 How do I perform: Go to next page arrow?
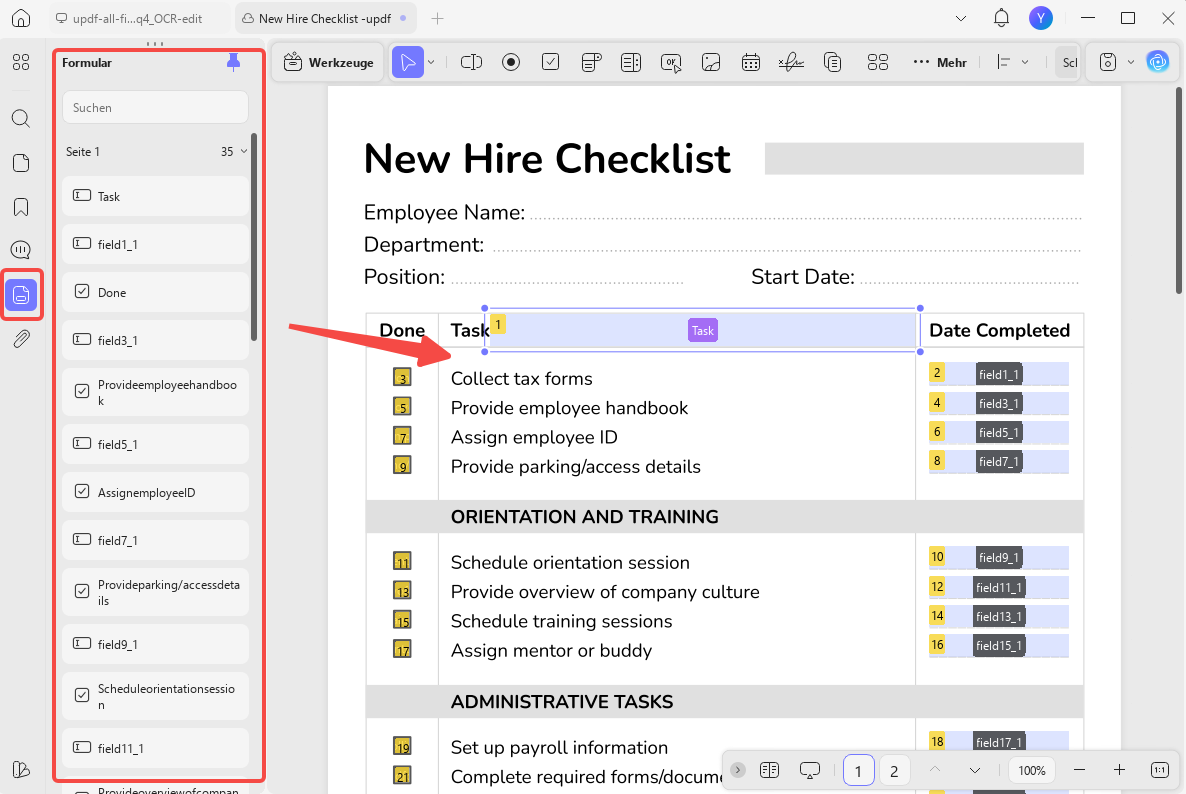tap(974, 770)
